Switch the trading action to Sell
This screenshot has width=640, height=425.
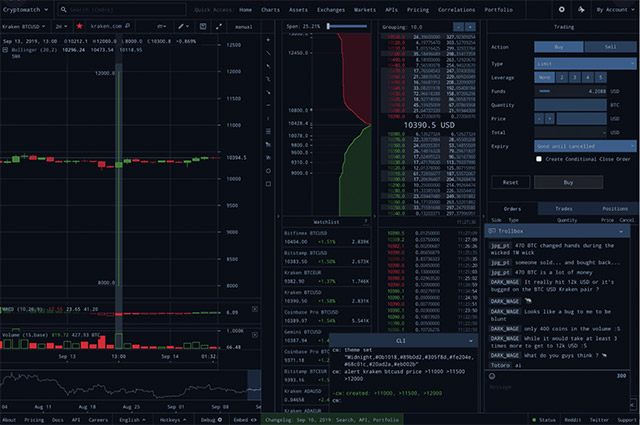click(610, 47)
